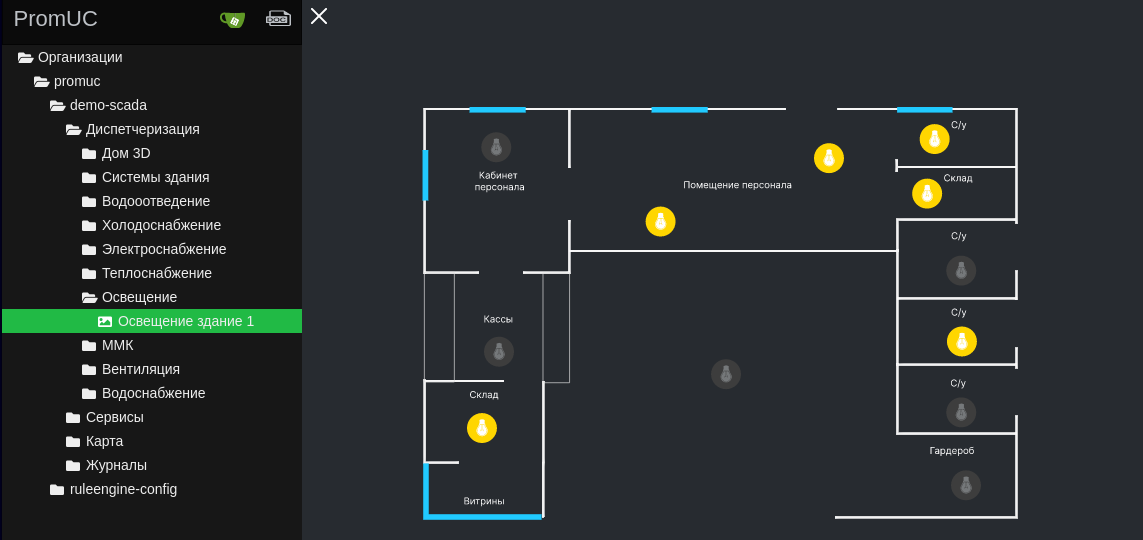Click the image icon beside Освещение здание 1
This screenshot has height=540, width=1143.
tap(105, 321)
